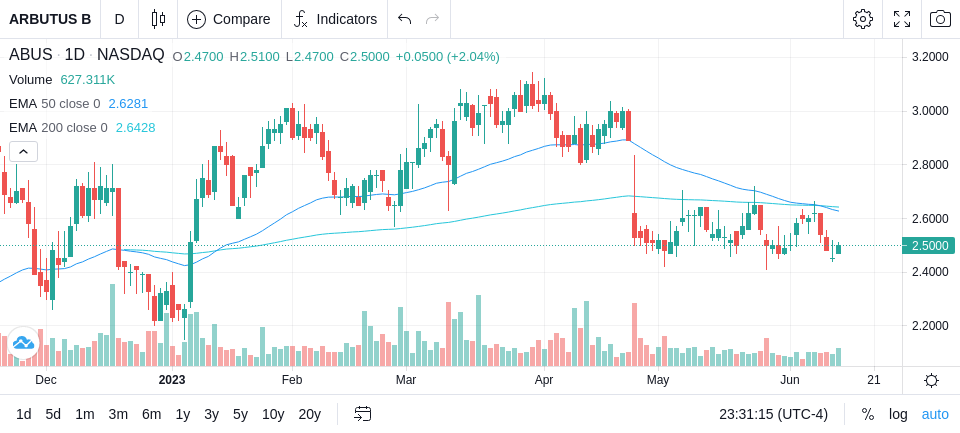Select the Volume indicator legend
This screenshot has height=433, width=960.
click(31, 80)
